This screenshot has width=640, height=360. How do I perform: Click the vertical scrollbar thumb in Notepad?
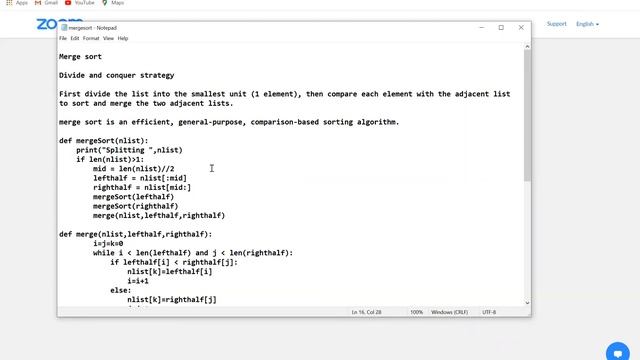(527, 116)
